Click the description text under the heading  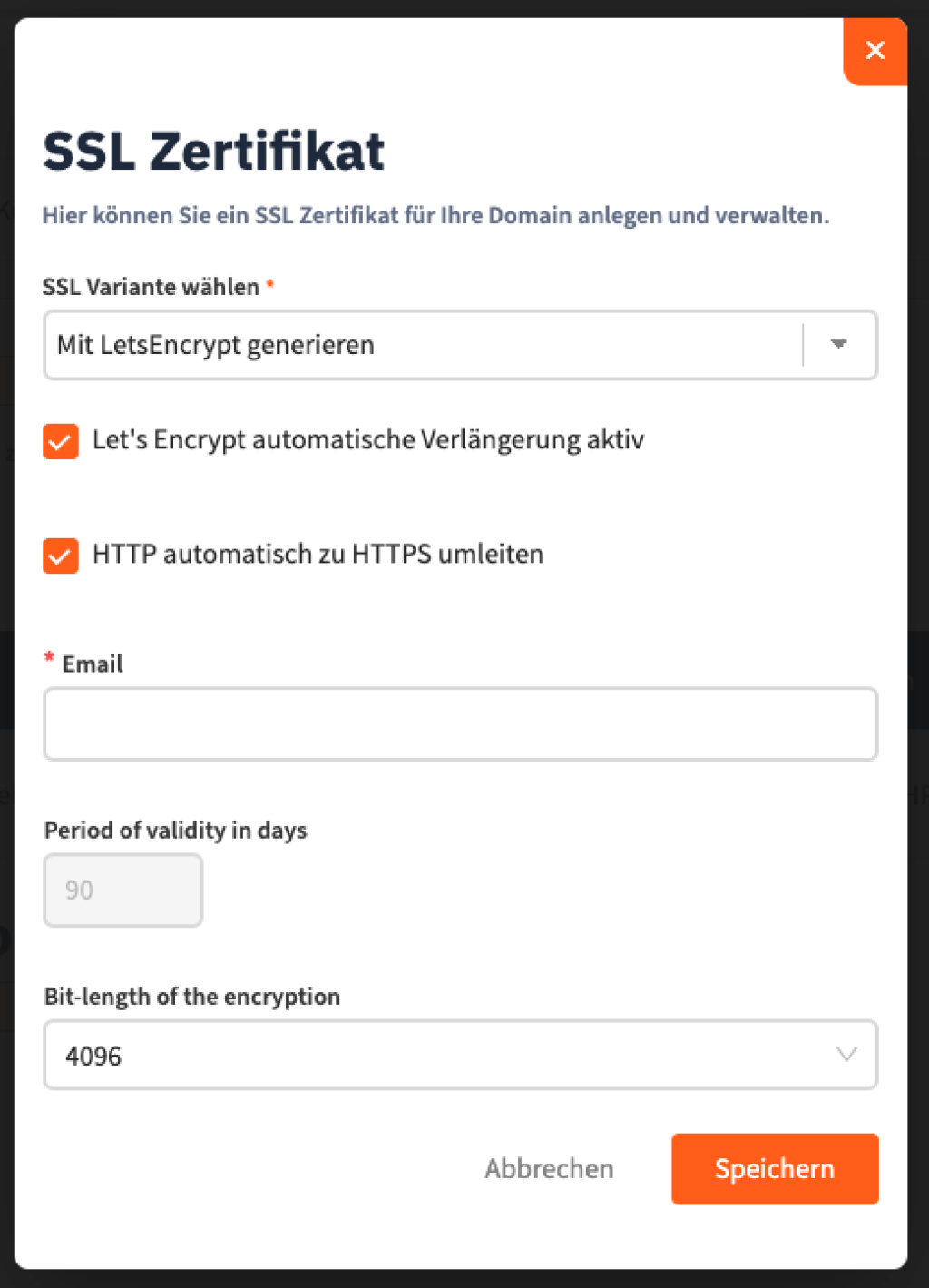[x=435, y=216]
